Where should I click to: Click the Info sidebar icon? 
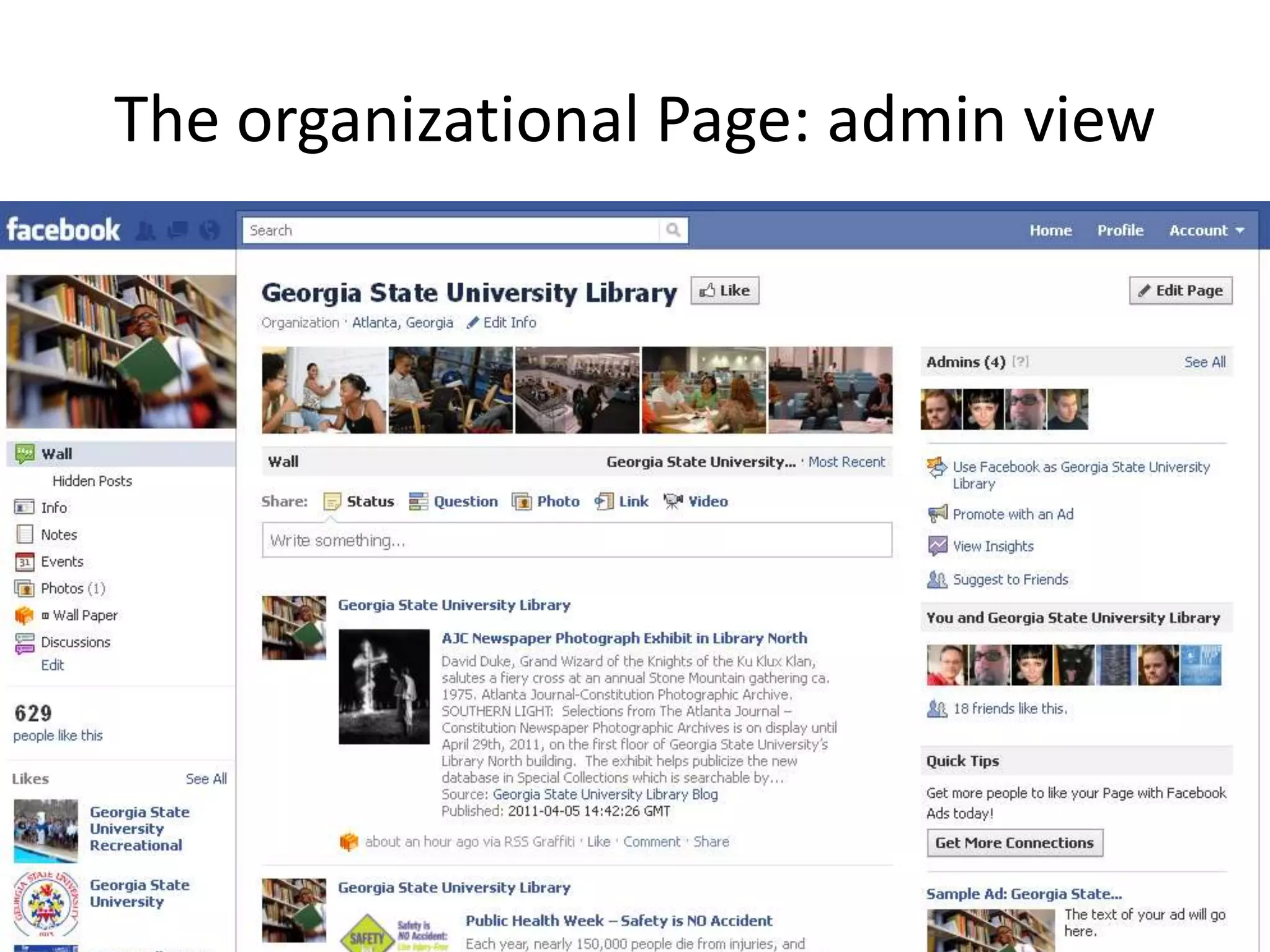[x=24, y=507]
